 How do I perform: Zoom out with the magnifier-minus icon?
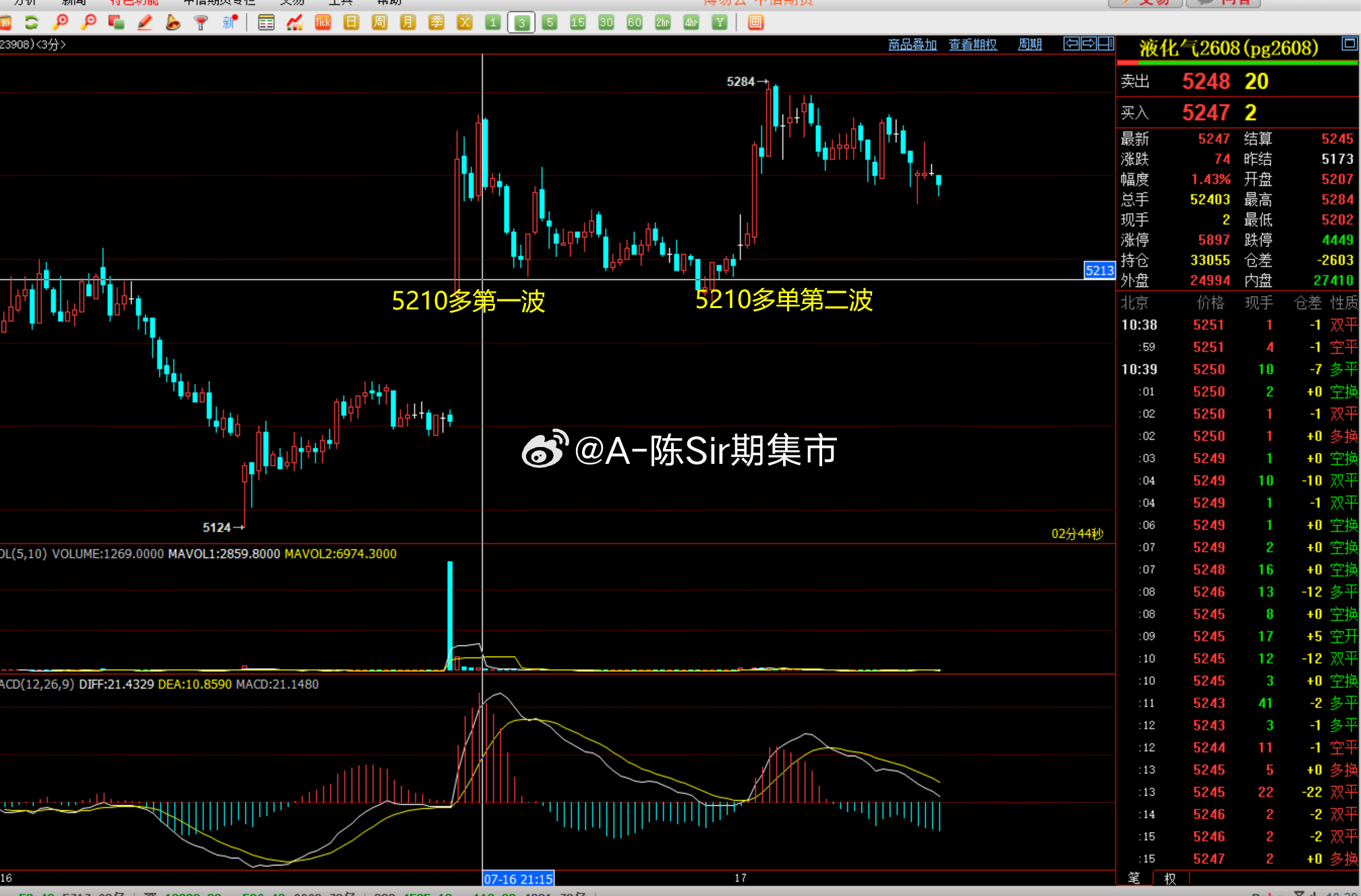click(x=88, y=23)
